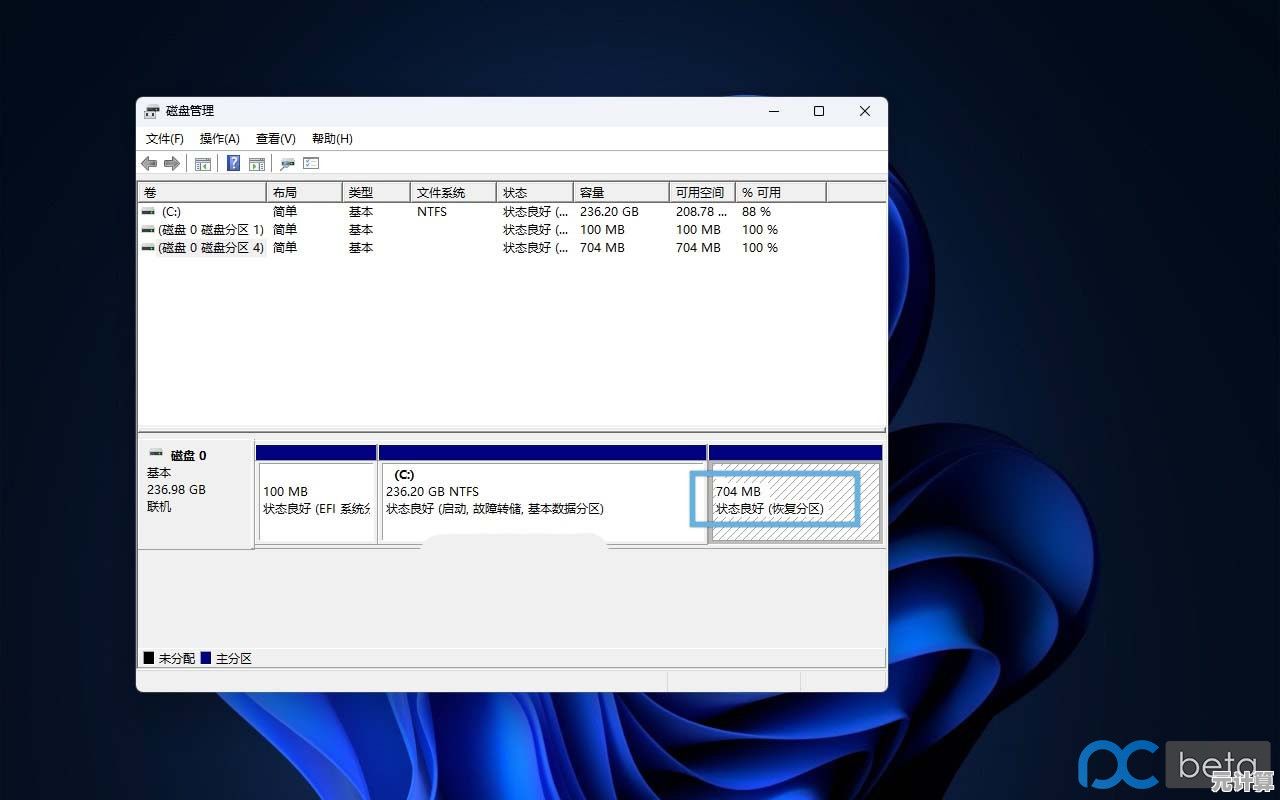Select the forward navigation arrow icon
Viewport: 1280px width, 800px height.
click(172, 163)
